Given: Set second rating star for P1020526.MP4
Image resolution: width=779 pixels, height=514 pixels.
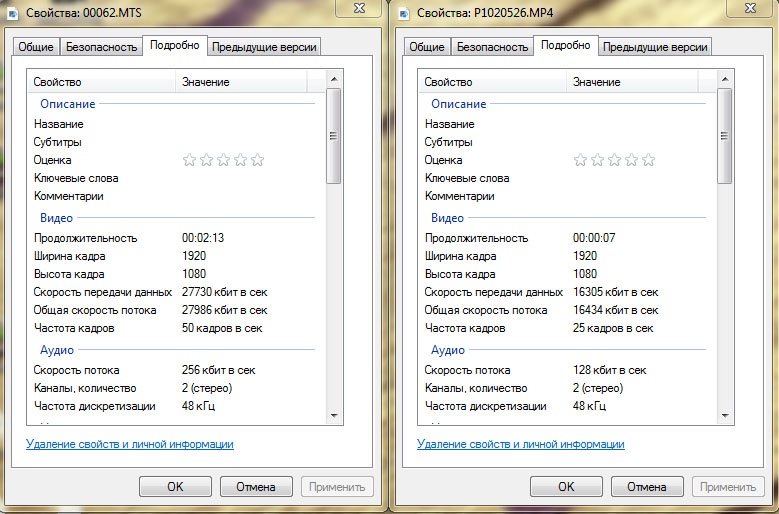Looking at the screenshot, I should 598,160.
